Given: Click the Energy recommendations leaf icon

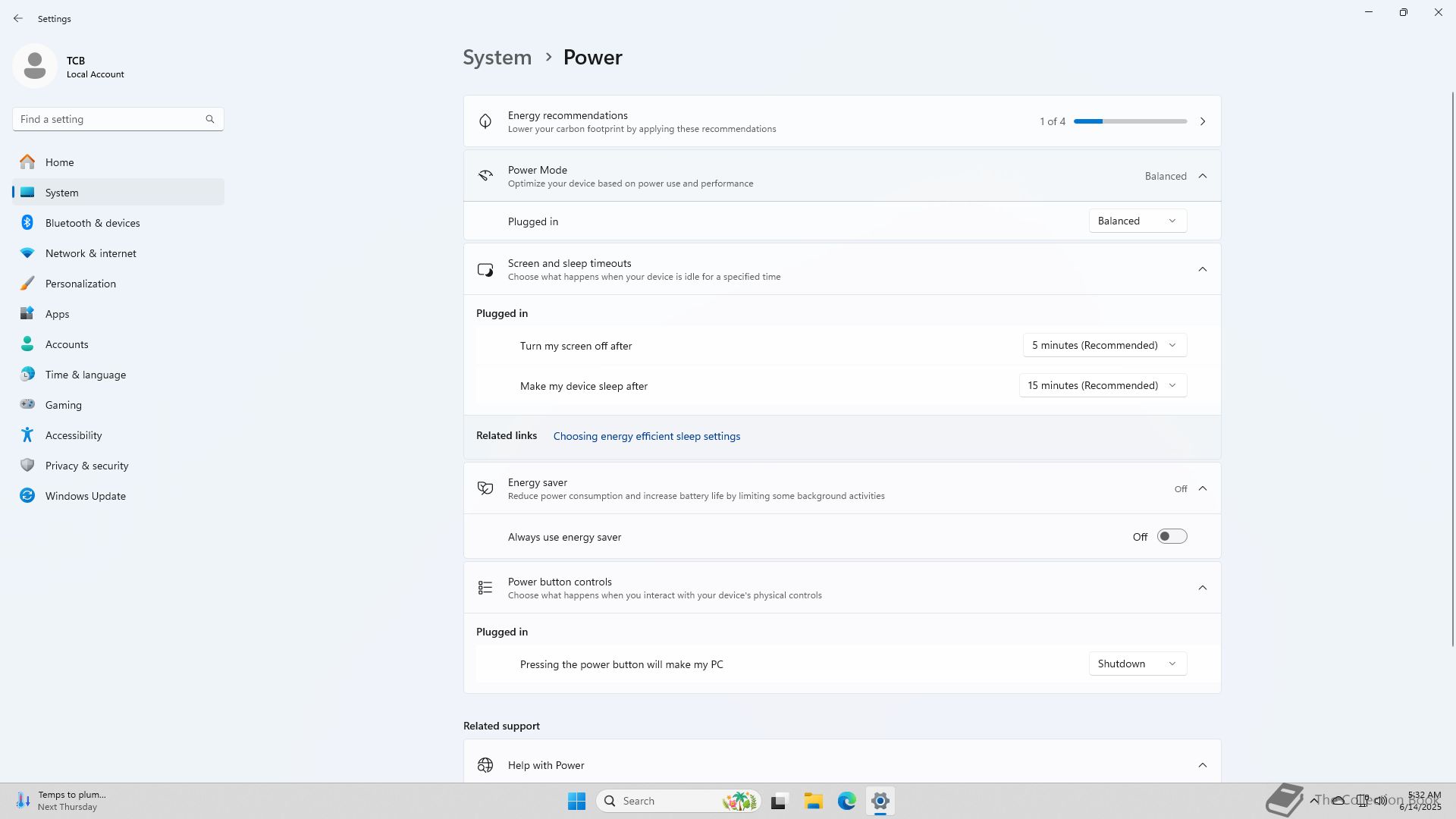Looking at the screenshot, I should (x=485, y=121).
